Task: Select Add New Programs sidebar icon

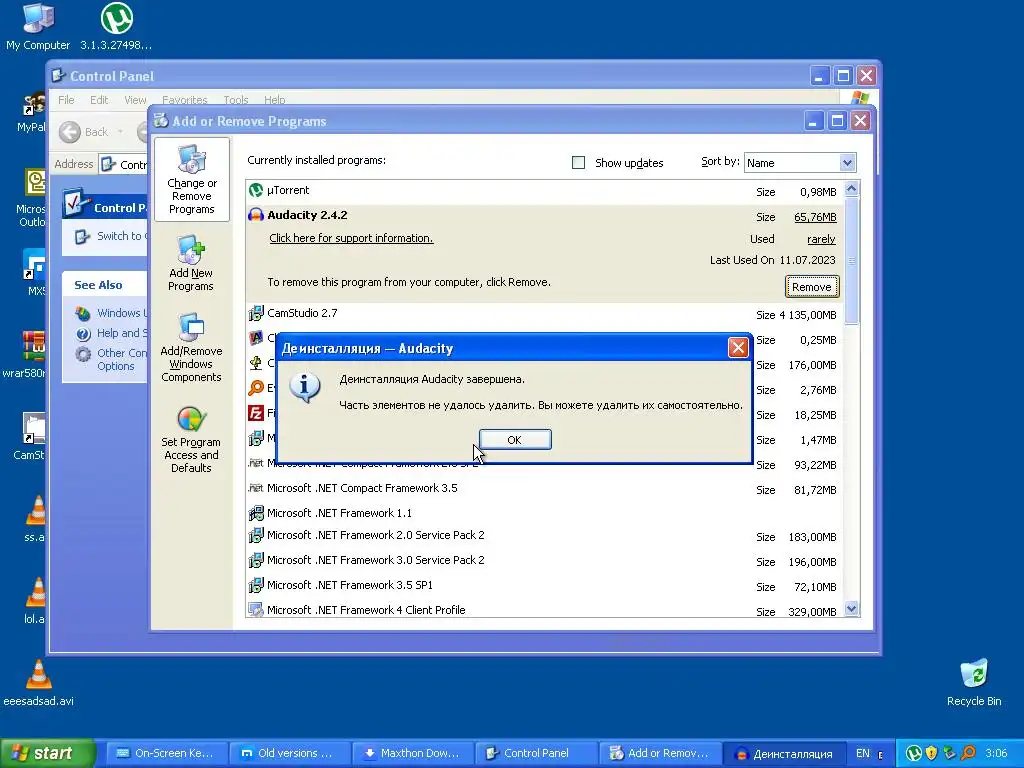Action: click(191, 263)
